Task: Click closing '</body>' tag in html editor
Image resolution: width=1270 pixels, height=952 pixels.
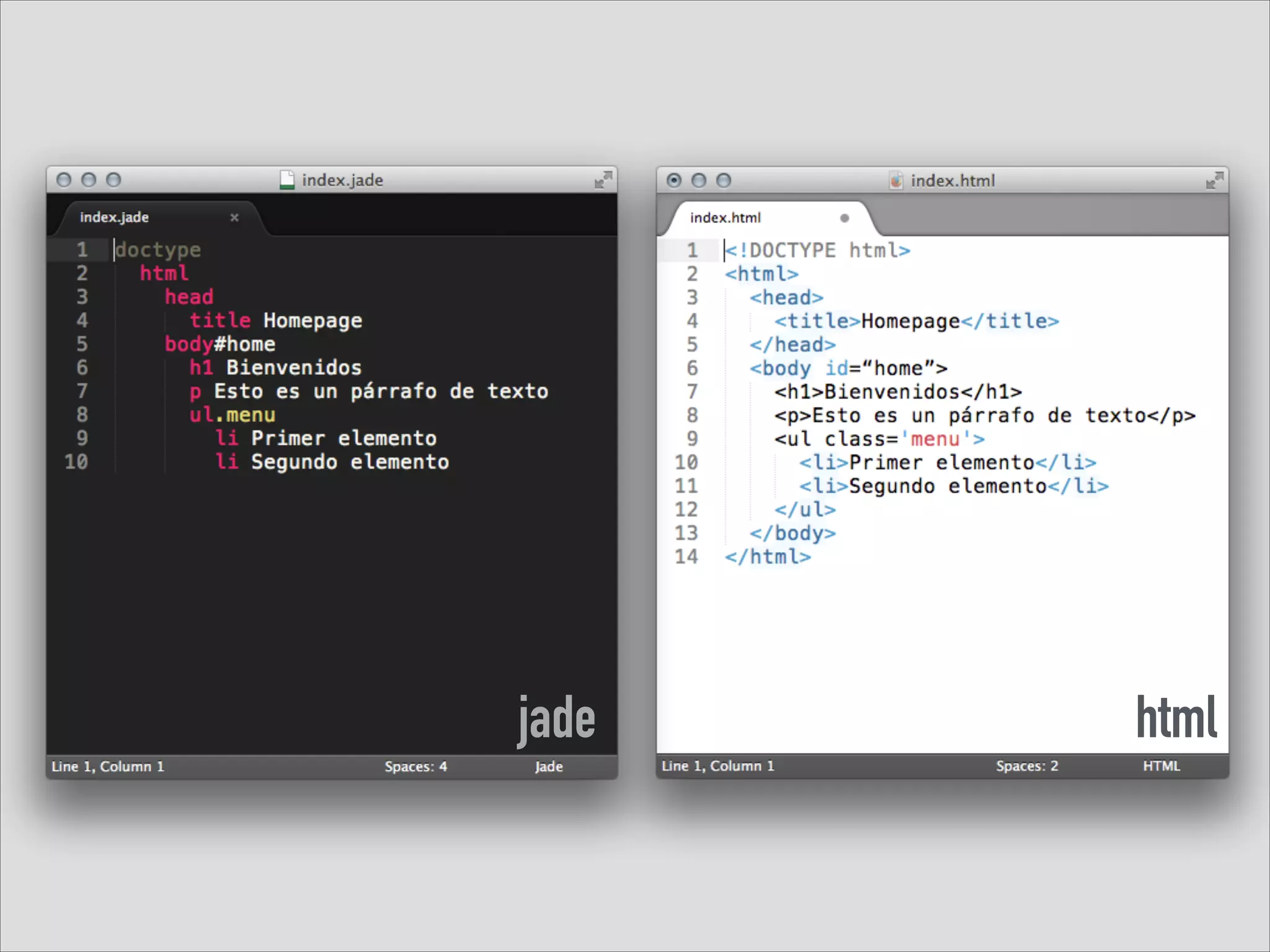Action: [793, 533]
